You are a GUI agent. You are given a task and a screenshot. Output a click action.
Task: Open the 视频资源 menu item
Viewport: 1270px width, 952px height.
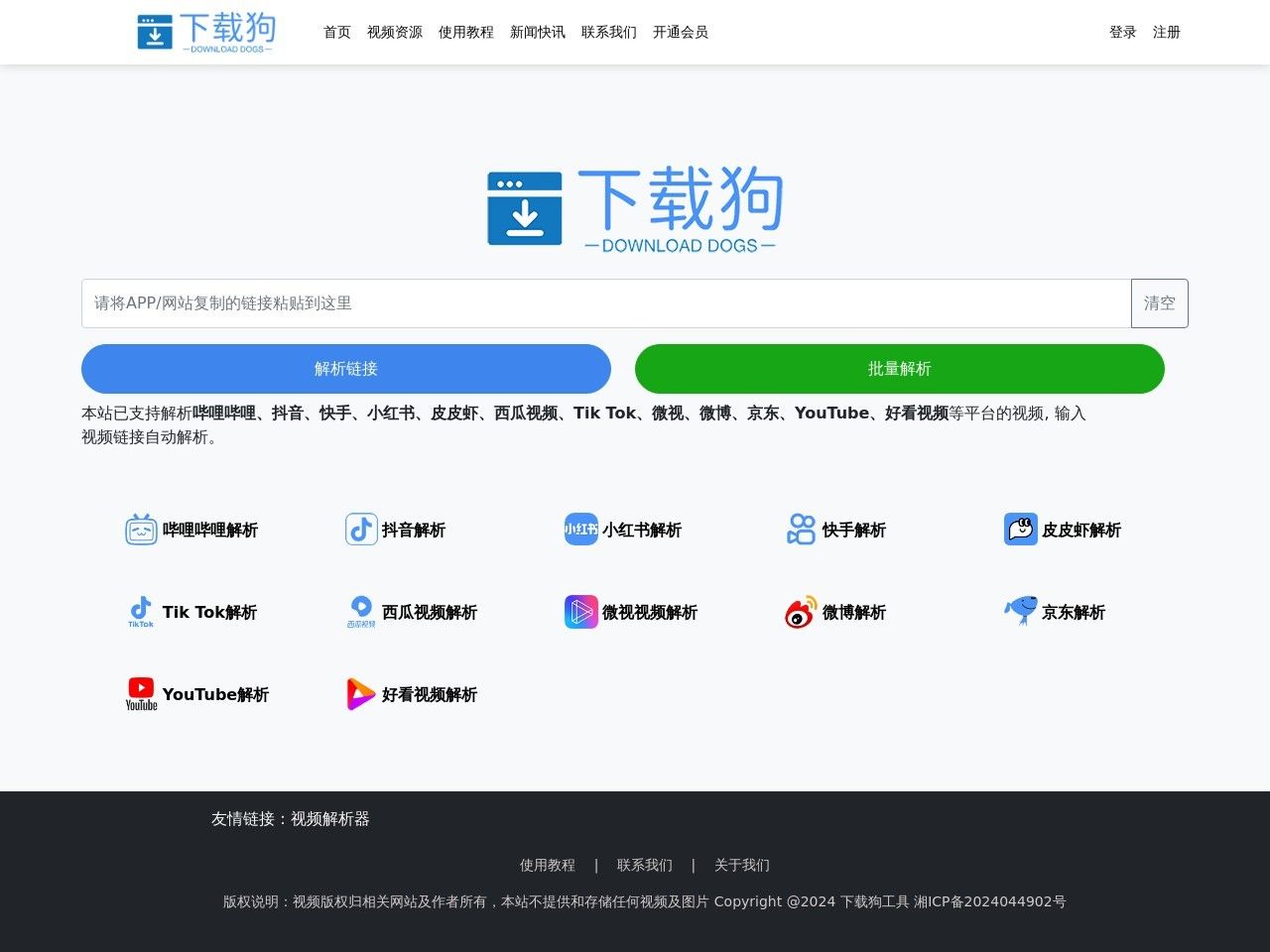tap(395, 32)
